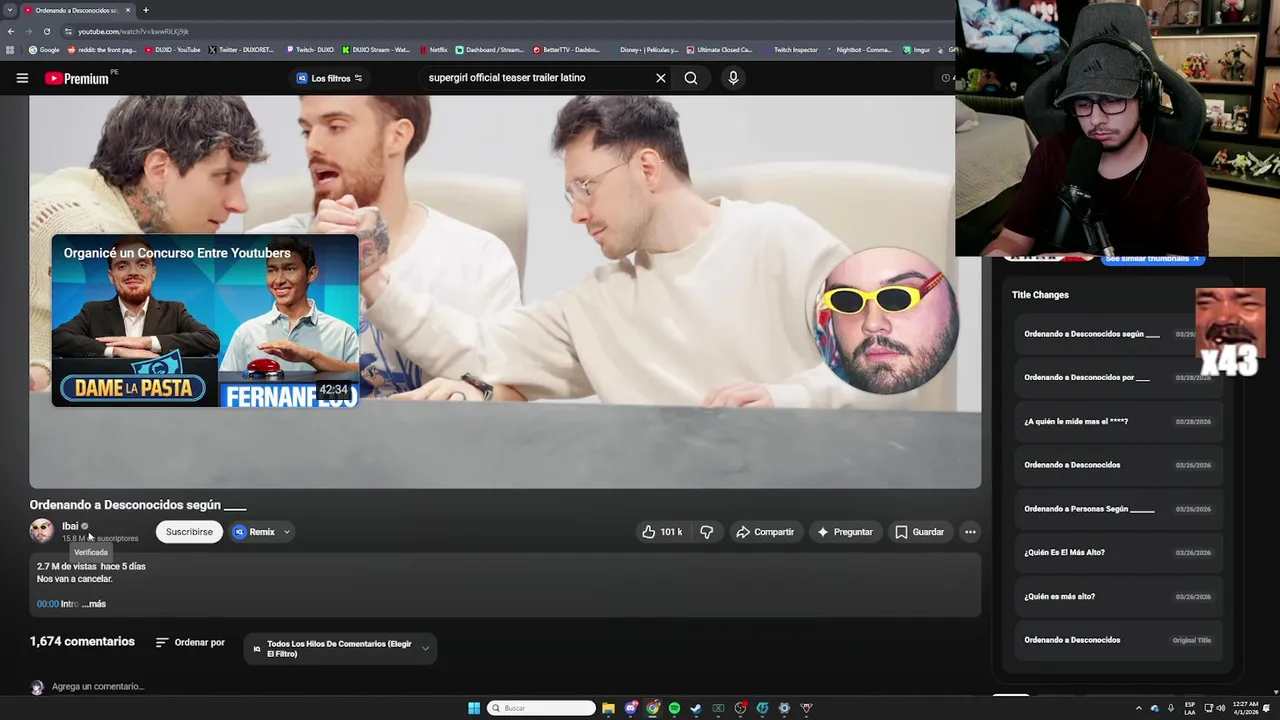Reload the current page

tap(46, 31)
